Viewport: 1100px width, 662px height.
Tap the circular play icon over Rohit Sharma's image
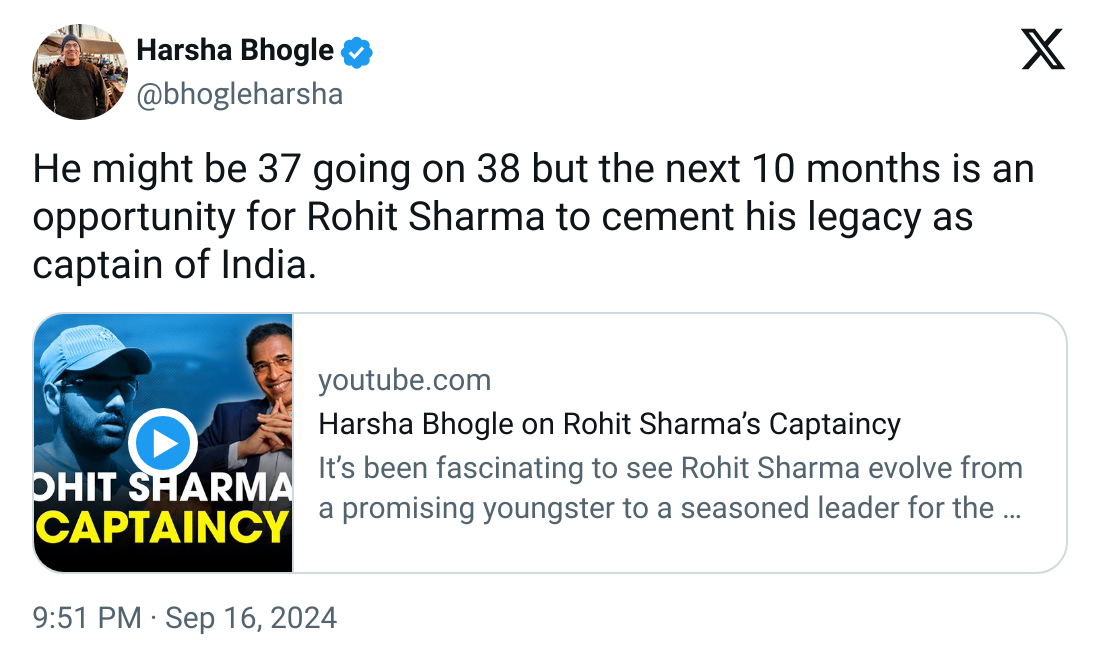163,443
